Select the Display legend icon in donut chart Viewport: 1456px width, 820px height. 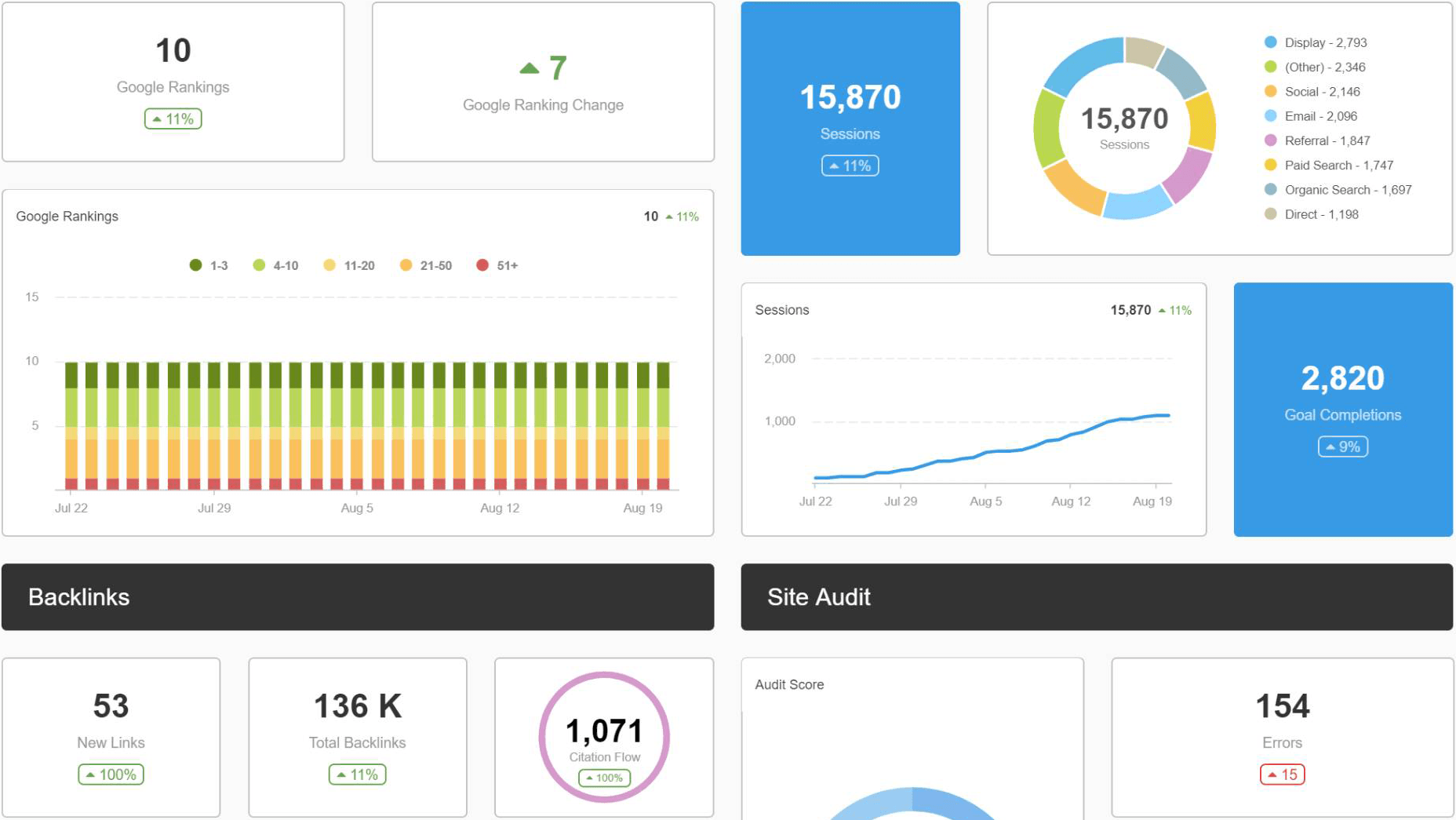(1270, 42)
